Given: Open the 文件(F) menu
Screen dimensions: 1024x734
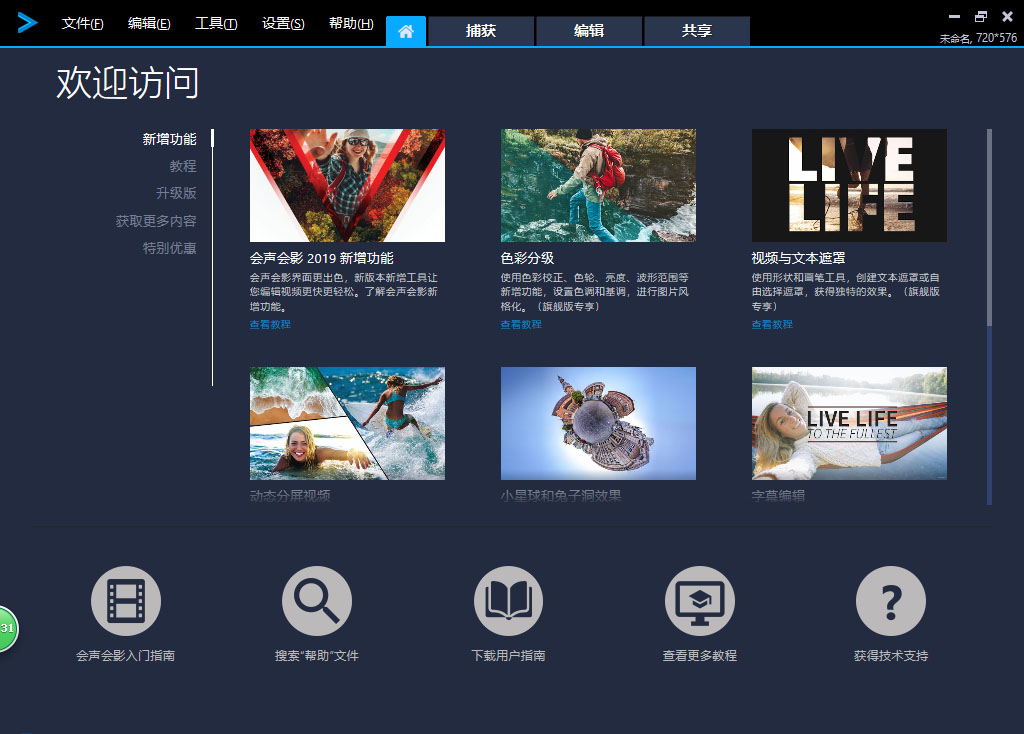Looking at the screenshot, I should [x=82, y=24].
